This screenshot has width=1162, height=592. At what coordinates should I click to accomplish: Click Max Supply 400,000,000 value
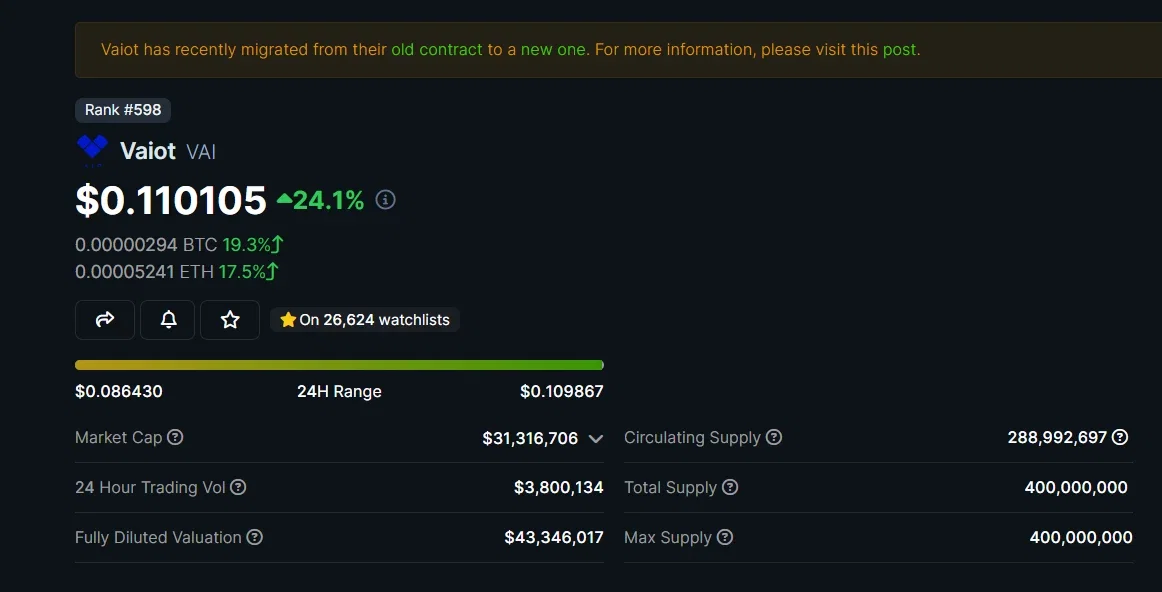coord(1081,537)
